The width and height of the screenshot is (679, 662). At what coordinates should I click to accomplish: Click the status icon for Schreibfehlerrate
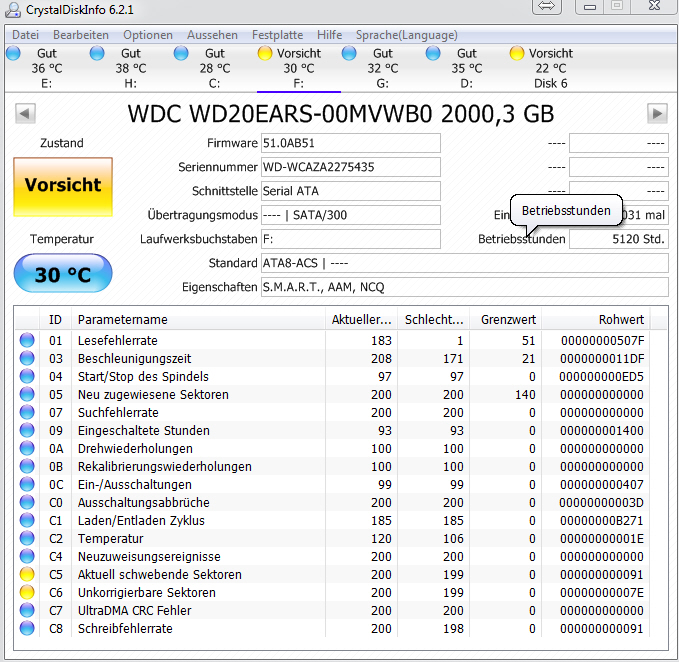click(27, 628)
